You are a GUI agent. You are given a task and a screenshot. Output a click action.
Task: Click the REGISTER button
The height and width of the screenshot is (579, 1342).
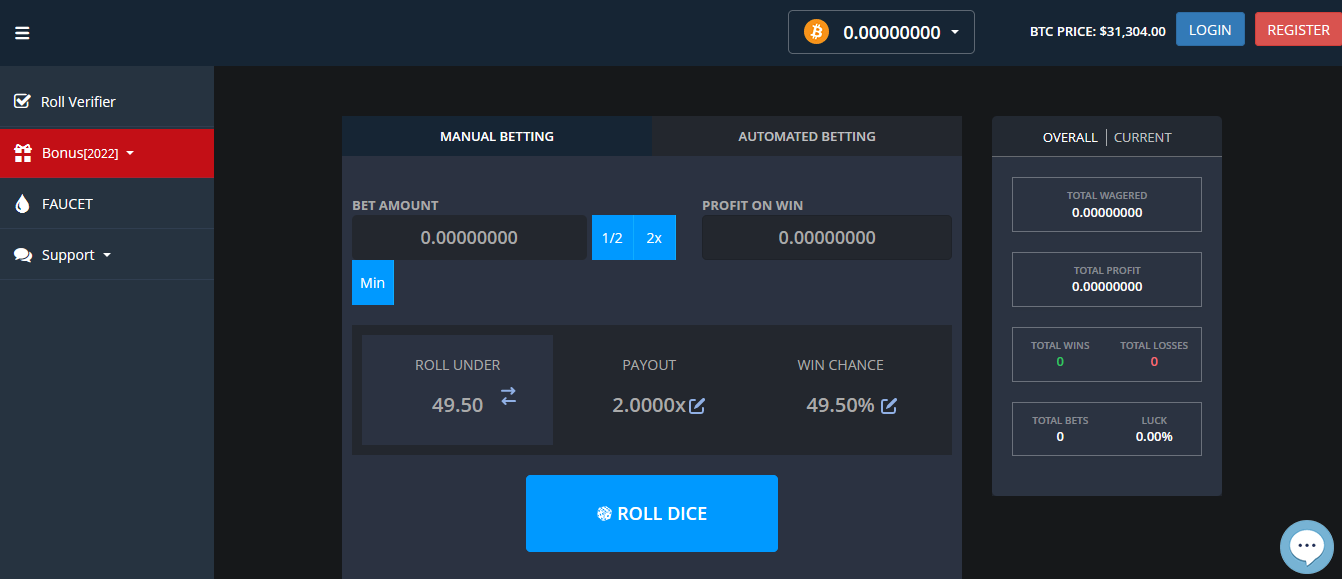tap(1298, 29)
